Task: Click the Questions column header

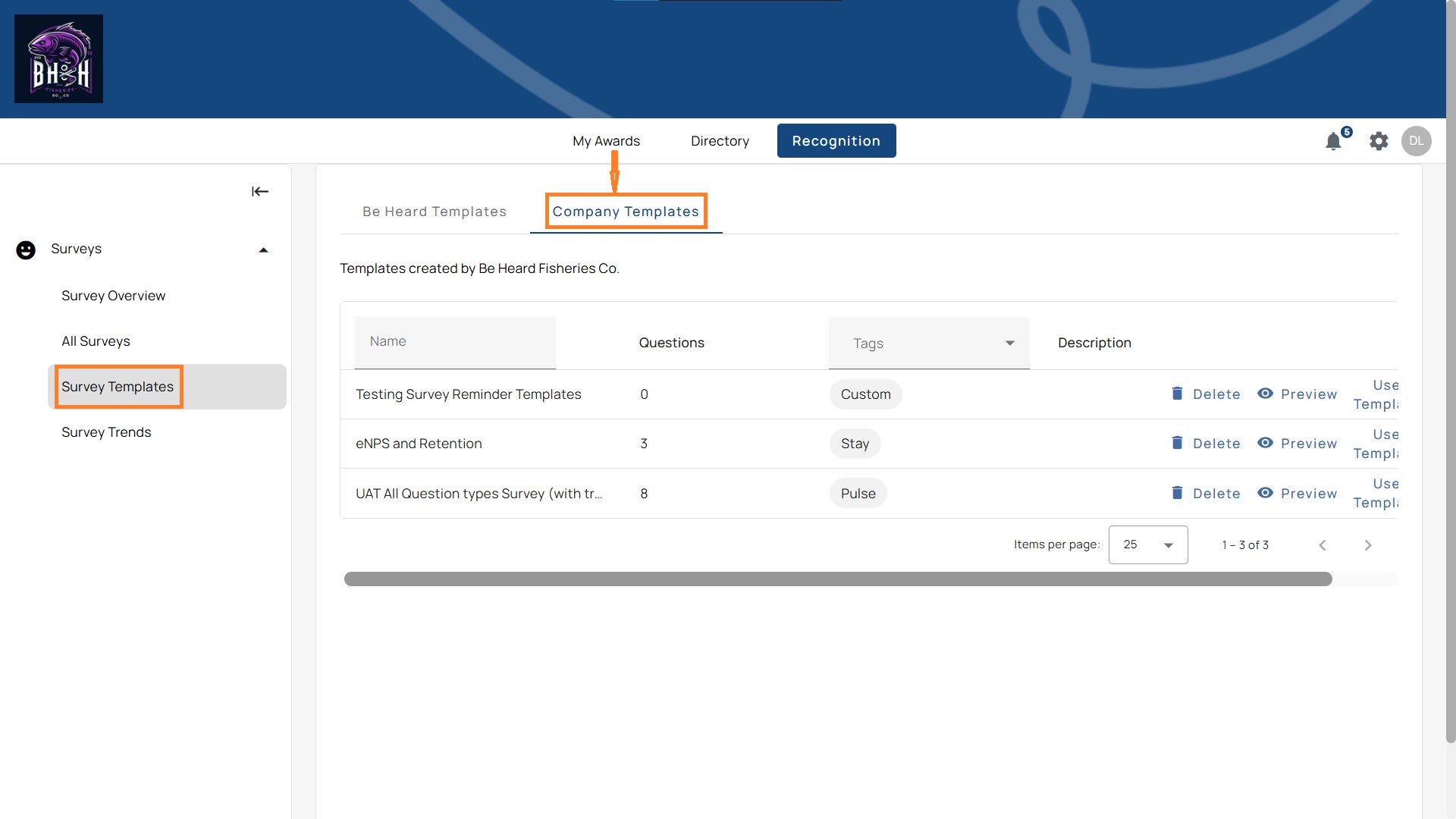Action: click(671, 343)
